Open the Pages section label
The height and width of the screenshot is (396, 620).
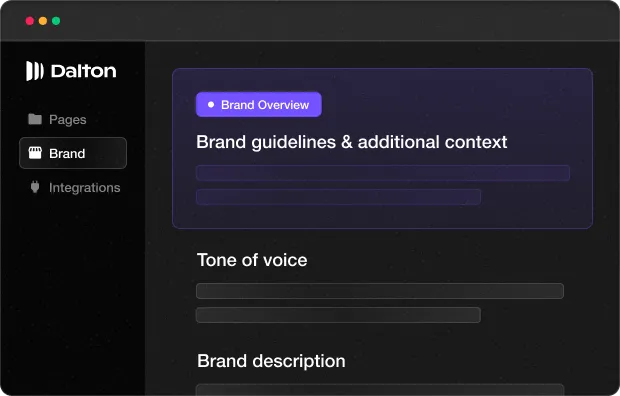(x=68, y=119)
